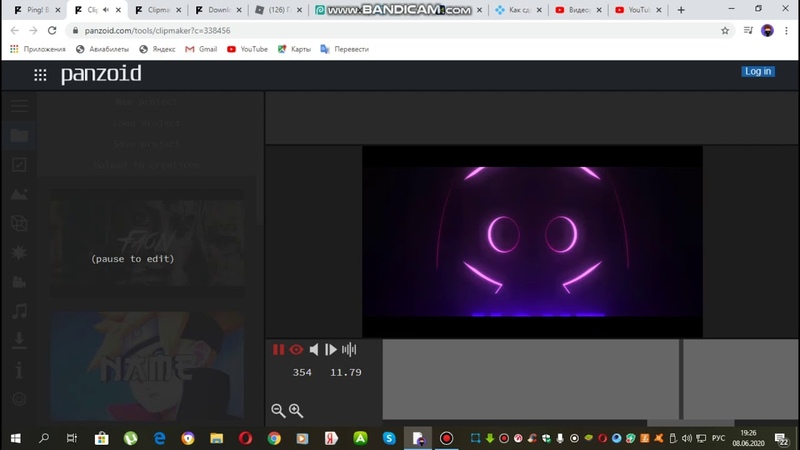Open a new browser tab
Viewport: 800px width, 450px height.
681,10
